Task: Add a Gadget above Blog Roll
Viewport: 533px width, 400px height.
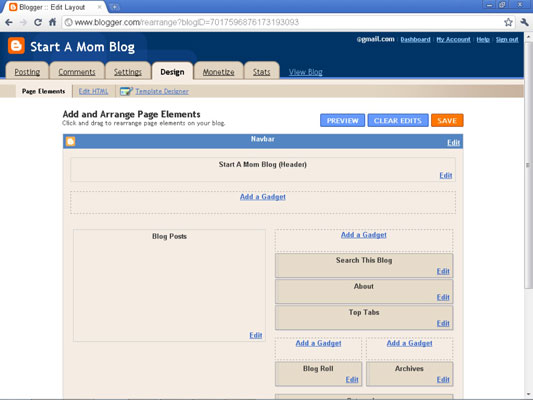Action: [x=319, y=343]
